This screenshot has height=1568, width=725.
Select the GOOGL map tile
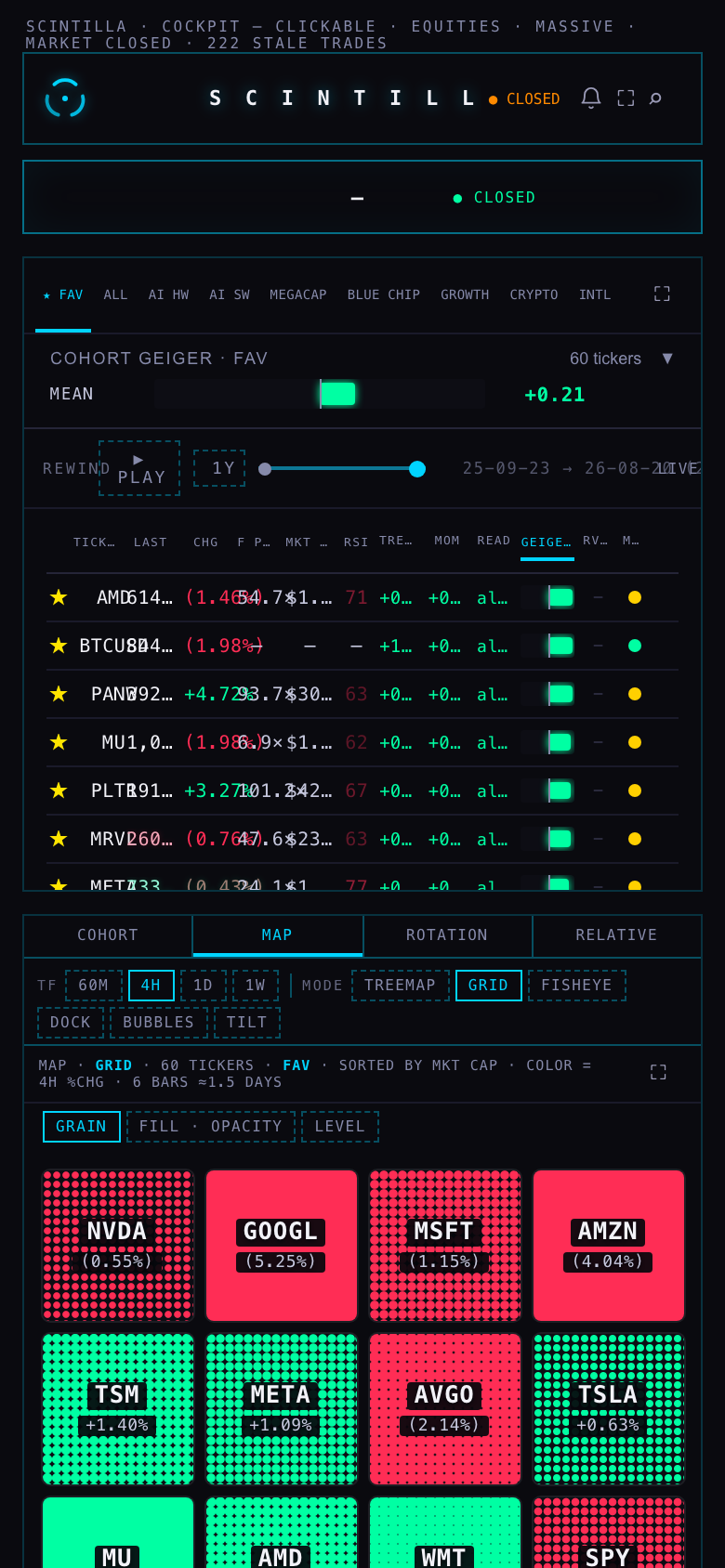(x=282, y=1246)
